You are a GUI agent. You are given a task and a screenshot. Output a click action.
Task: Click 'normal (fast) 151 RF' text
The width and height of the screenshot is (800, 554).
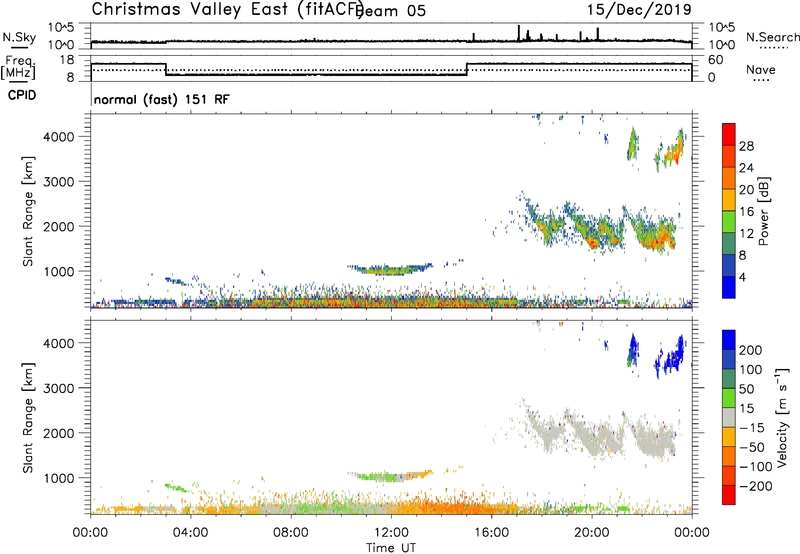click(161, 99)
